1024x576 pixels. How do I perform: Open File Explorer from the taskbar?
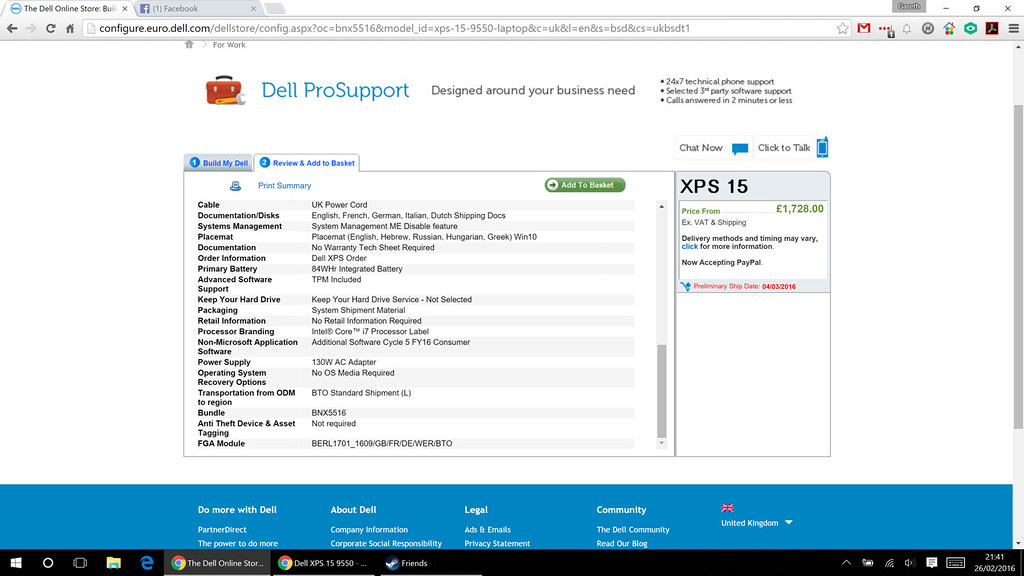114,563
